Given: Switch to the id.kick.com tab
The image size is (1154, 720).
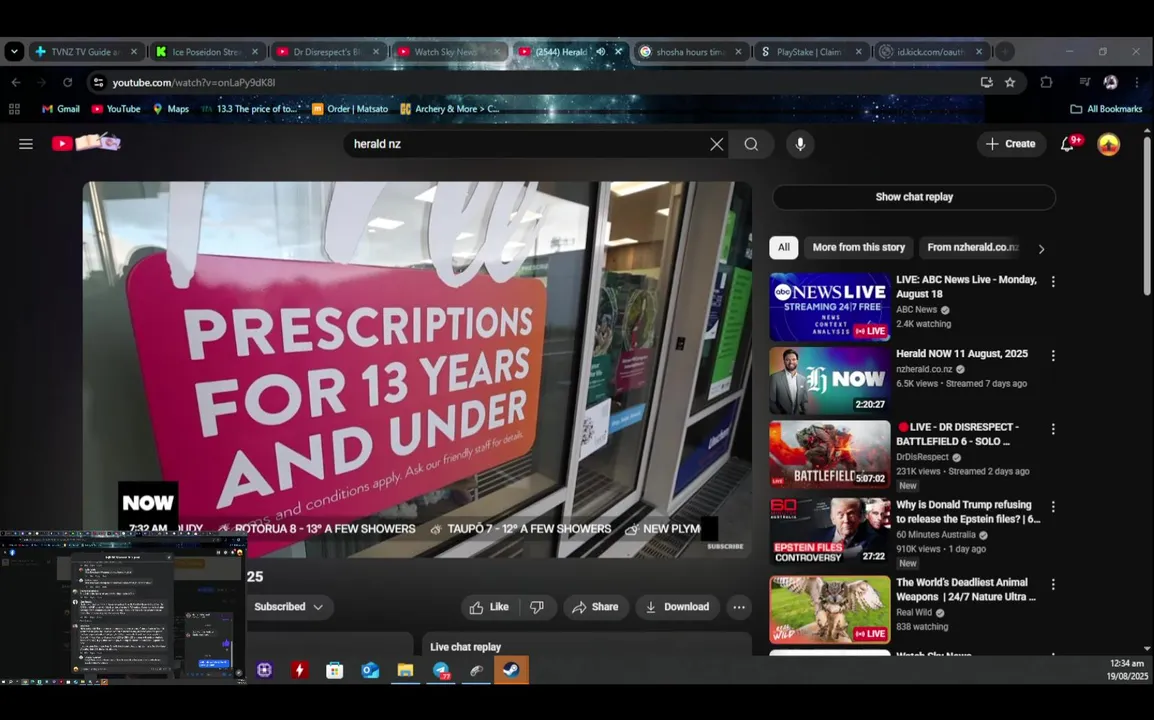Looking at the screenshot, I should [930, 52].
